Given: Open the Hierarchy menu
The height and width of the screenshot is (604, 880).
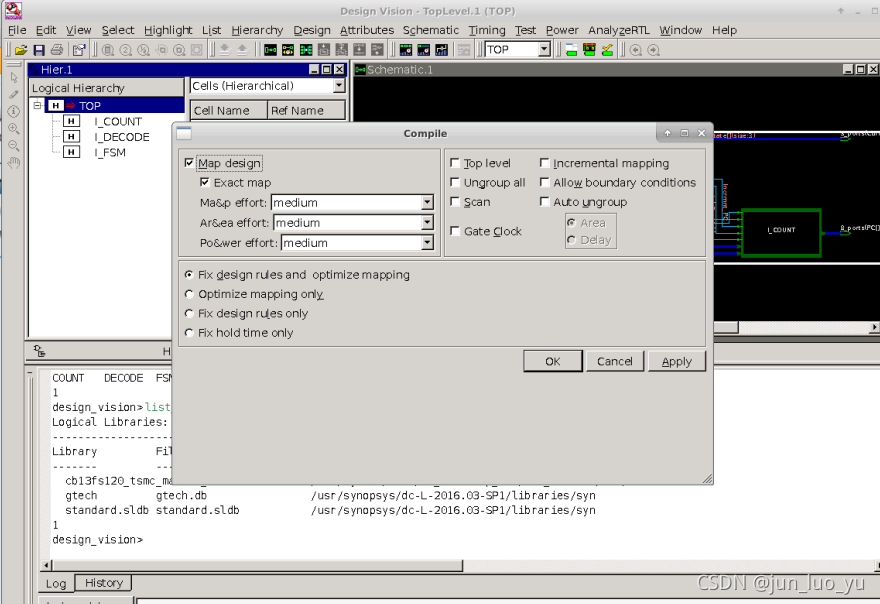Looking at the screenshot, I should pyautogui.click(x=257, y=30).
